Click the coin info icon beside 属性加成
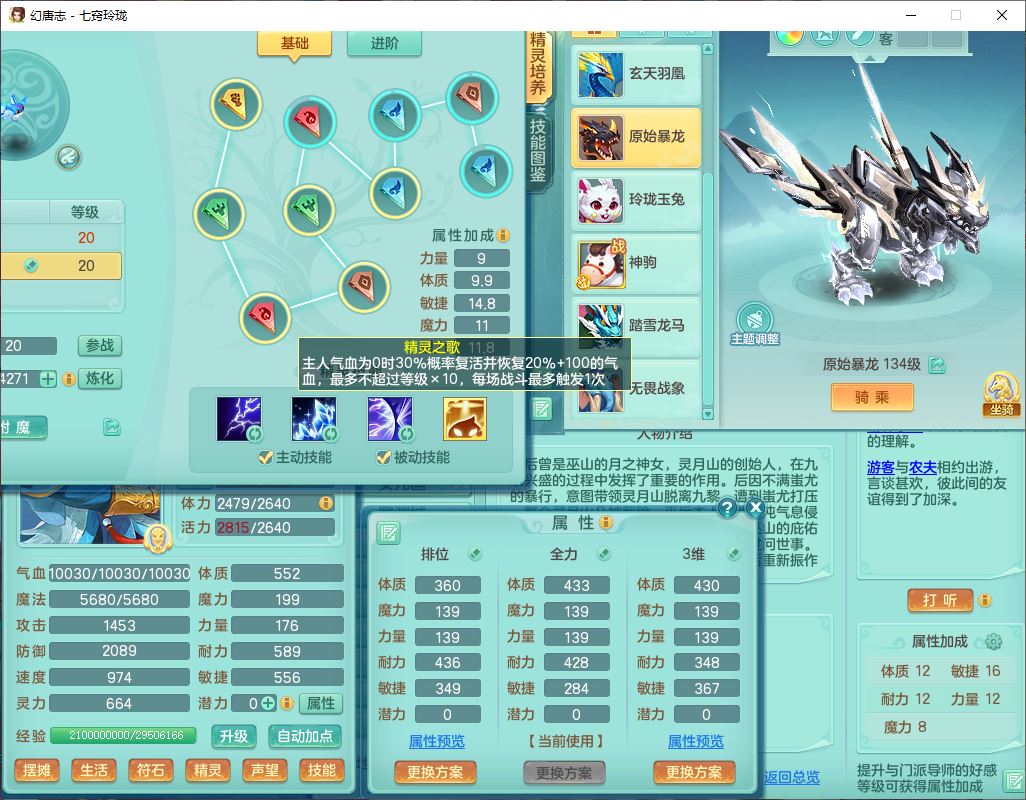 503,235
